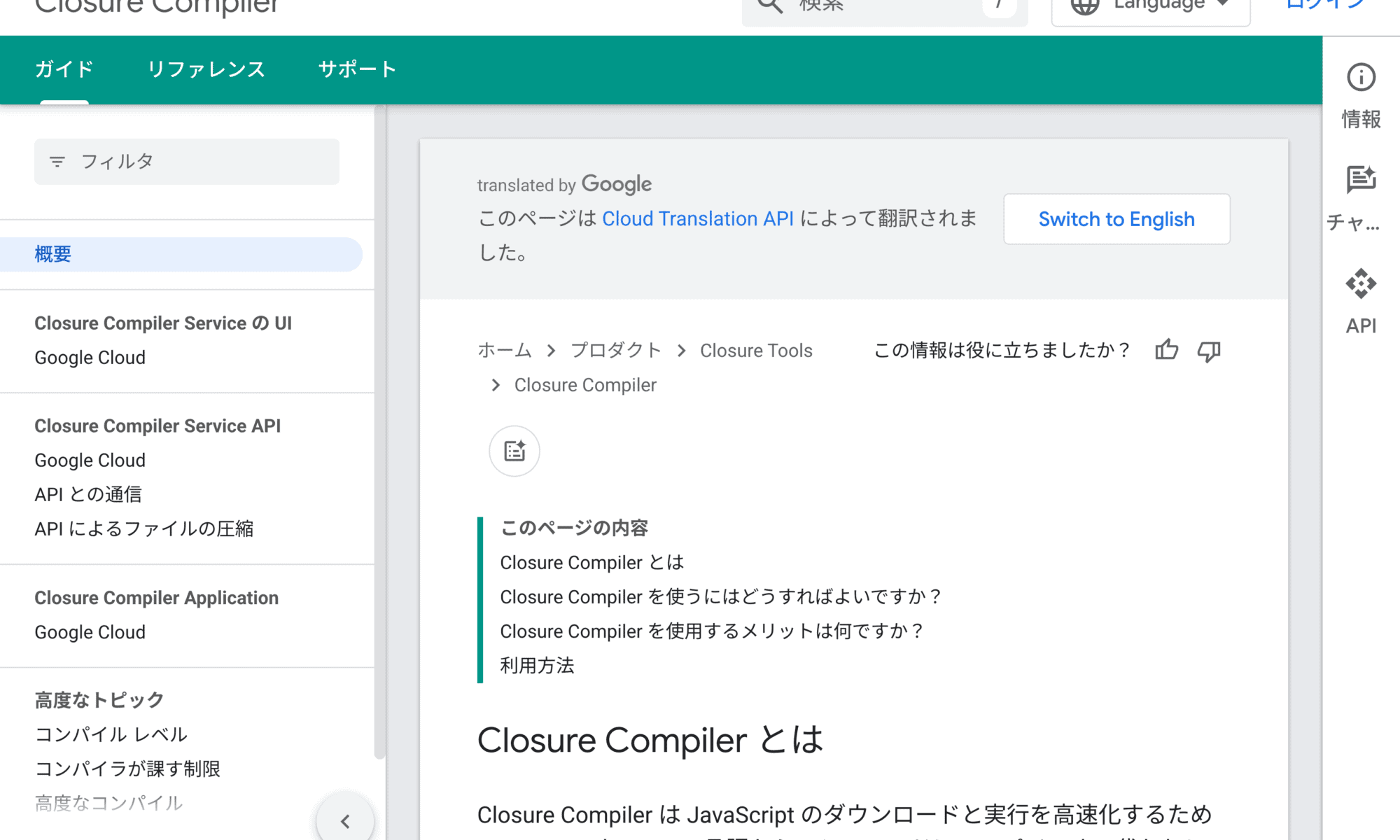Click the search magnifier icon
The width and height of the screenshot is (1400, 840).
click(769, 6)
